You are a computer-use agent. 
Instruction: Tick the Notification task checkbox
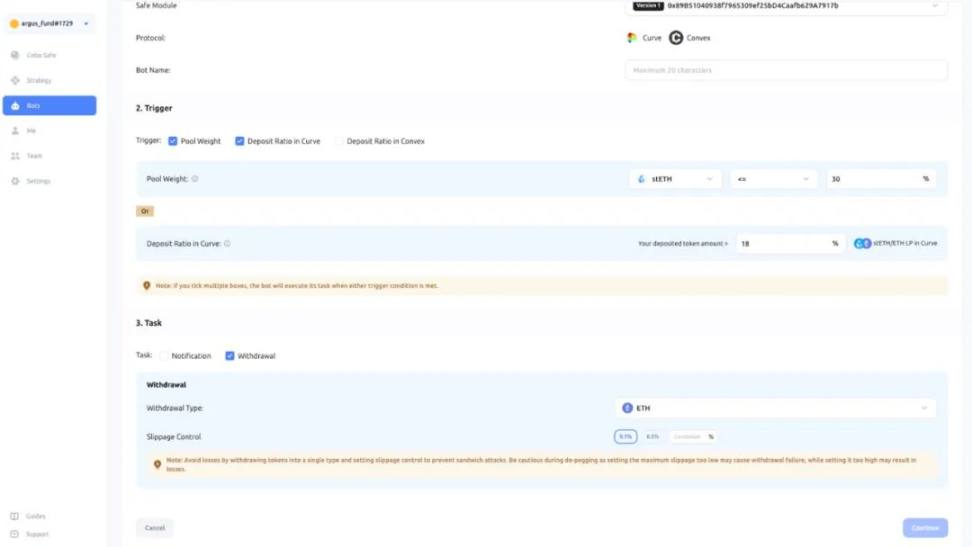(164, 356)
